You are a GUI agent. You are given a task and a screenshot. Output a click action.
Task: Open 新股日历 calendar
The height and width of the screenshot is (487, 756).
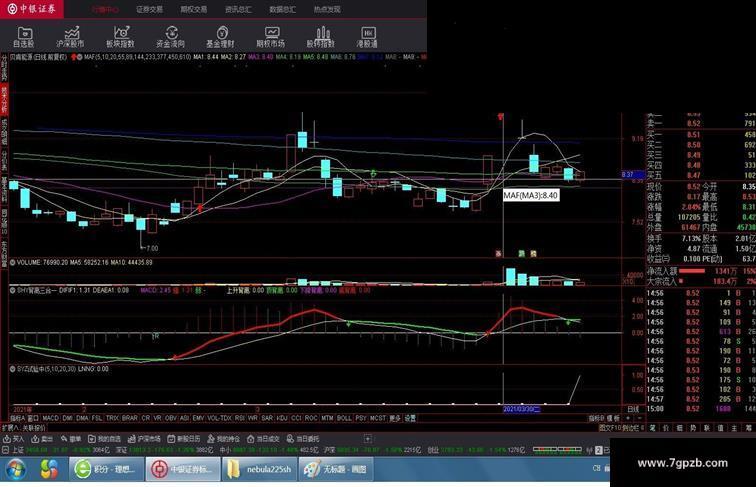click(x=184, y=439)
